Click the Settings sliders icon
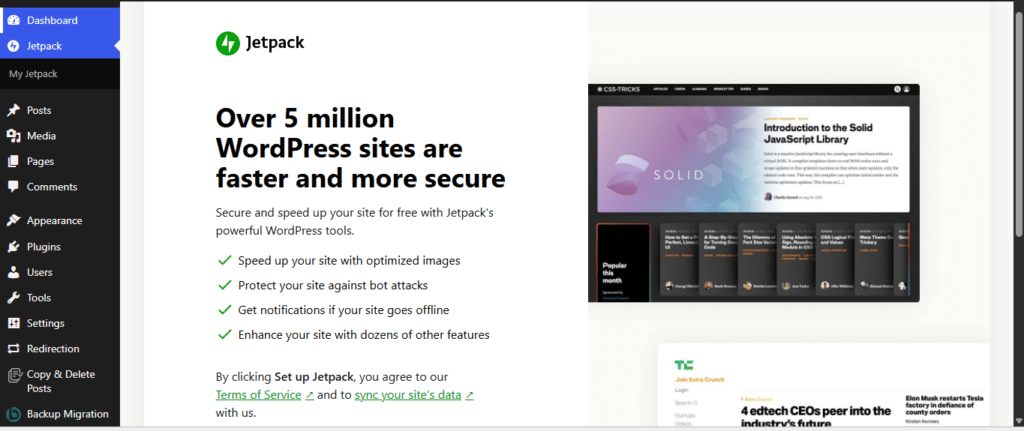Viewport: 1024px width, 431px height. (x=13, y=323)
